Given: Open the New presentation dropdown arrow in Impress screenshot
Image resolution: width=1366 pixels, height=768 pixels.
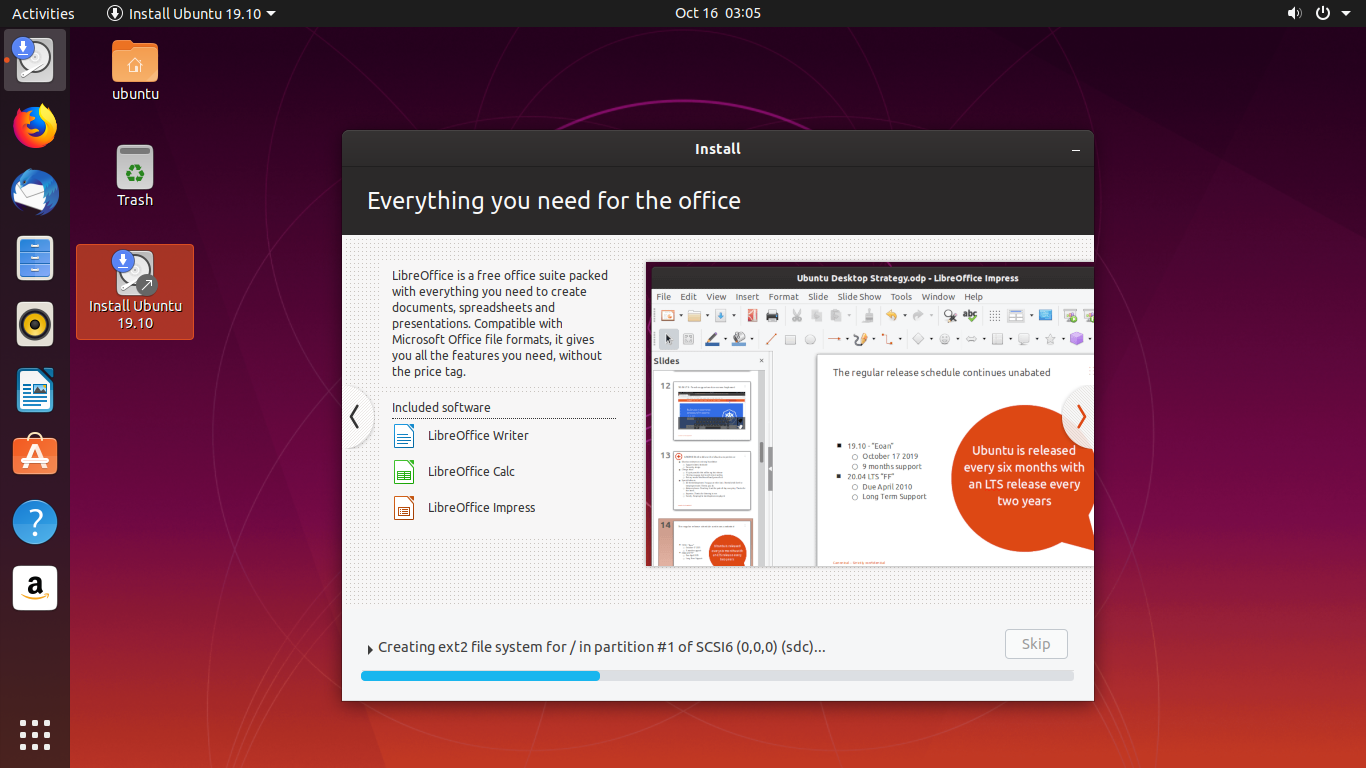Looking at the screenshot, I should click(x=681, y=316).
